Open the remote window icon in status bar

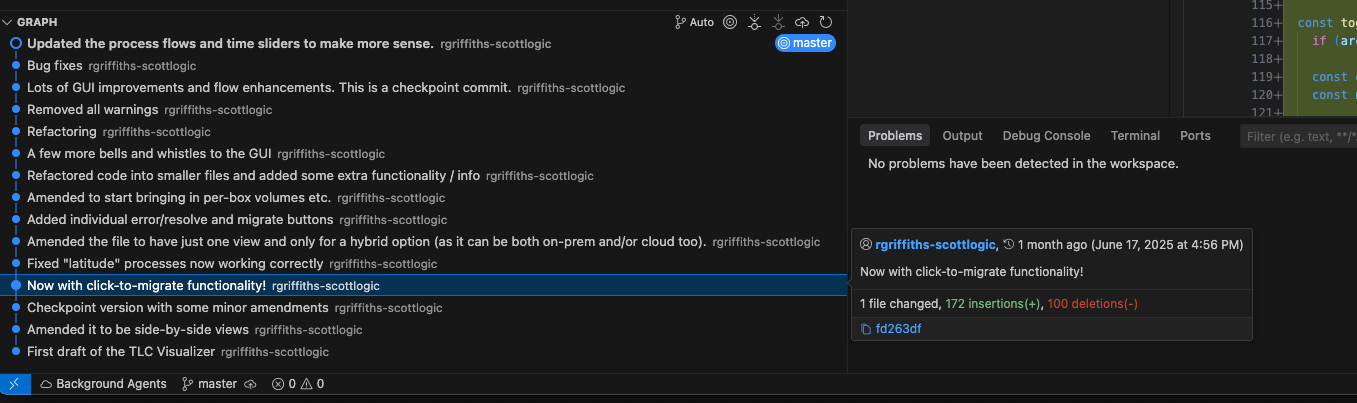coord(14,384)
